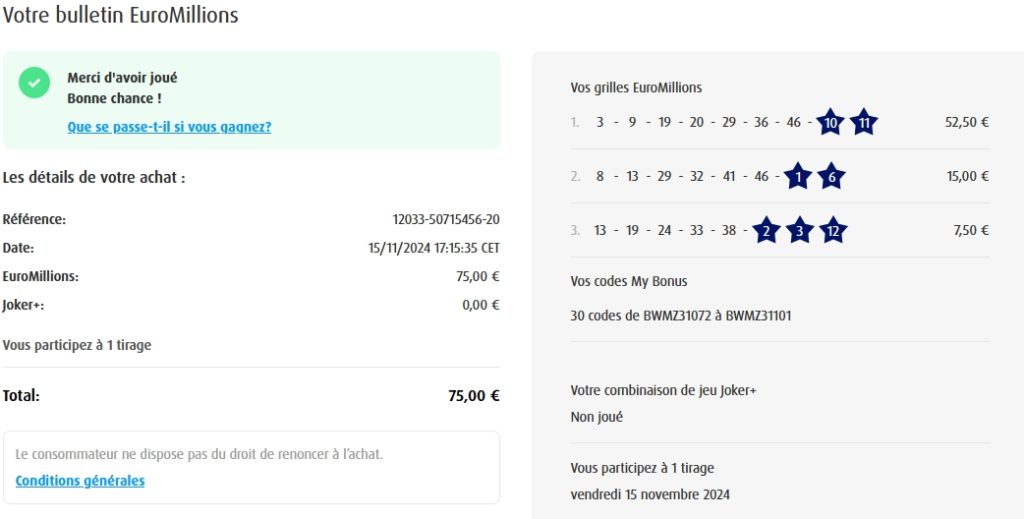
Task: Open the "Que se passe-t-il si vous gagnez?" link
Action: (169, 127)
